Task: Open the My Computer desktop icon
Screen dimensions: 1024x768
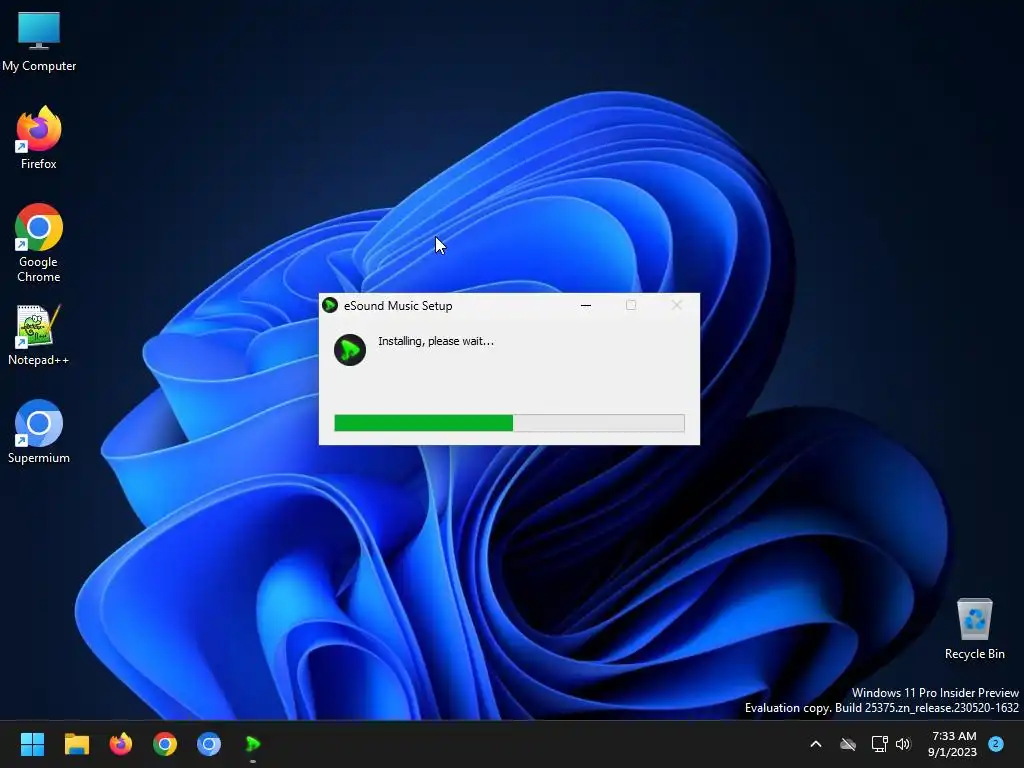Action: [x=39, y=41]
